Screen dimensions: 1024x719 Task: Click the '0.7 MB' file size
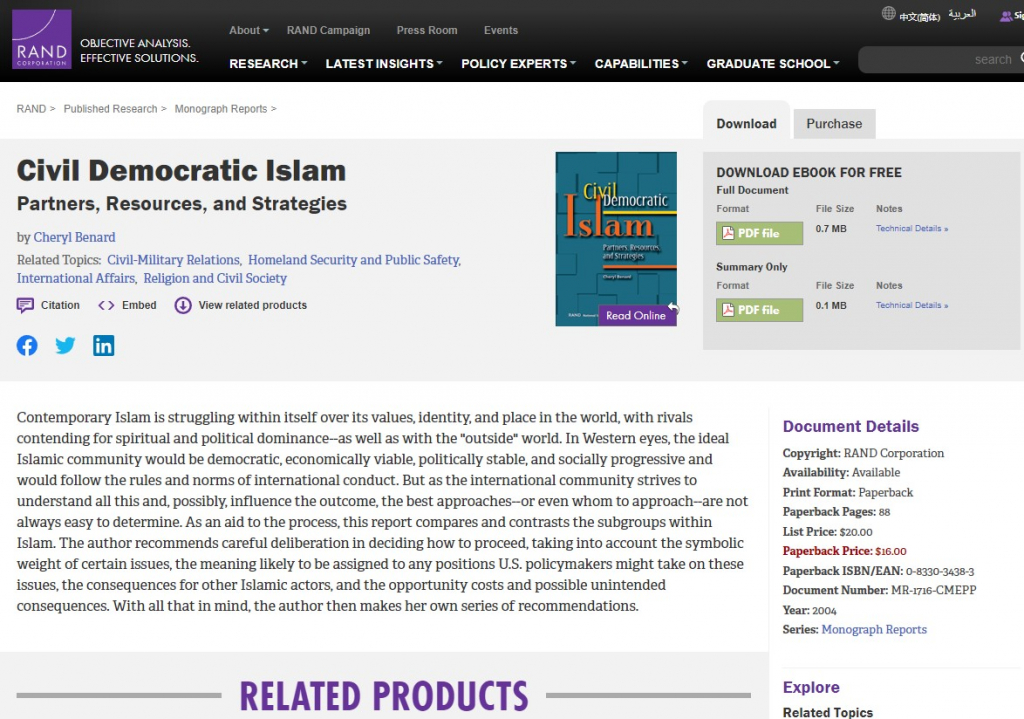point(831,229)
